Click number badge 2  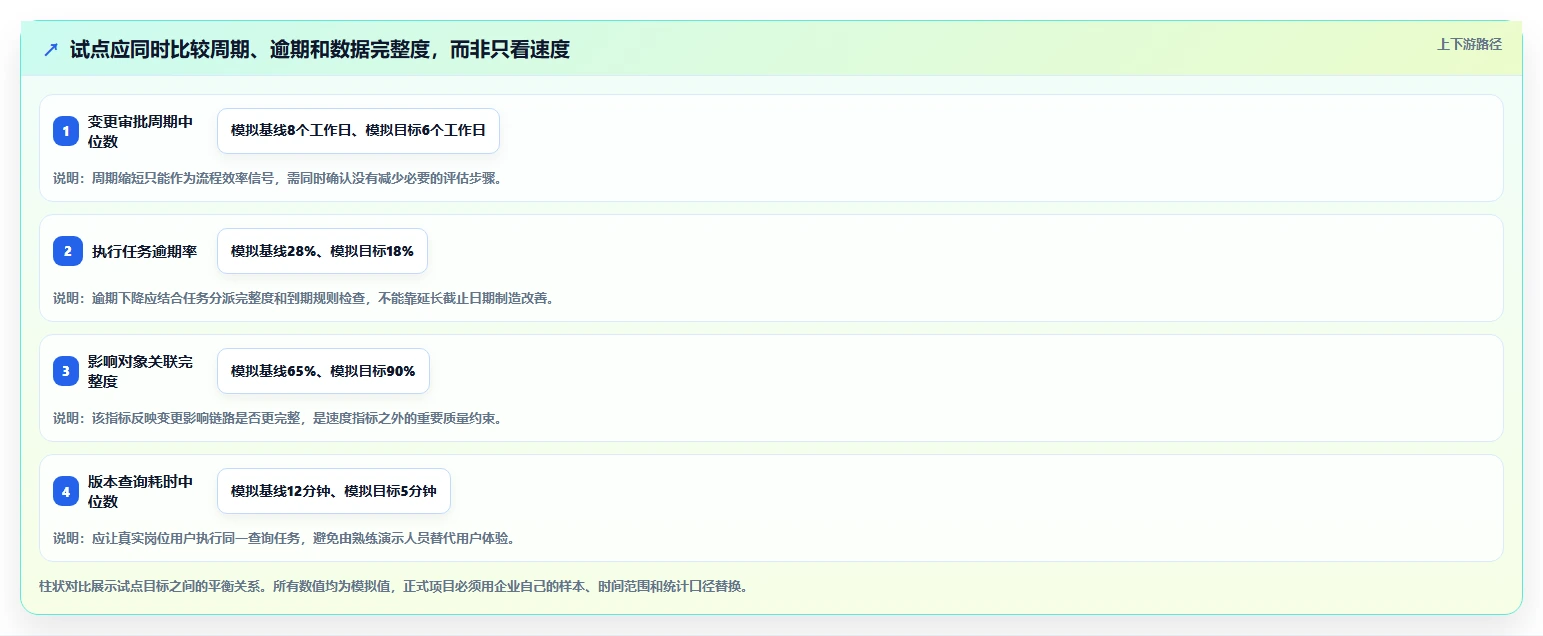tap(68, 251)
